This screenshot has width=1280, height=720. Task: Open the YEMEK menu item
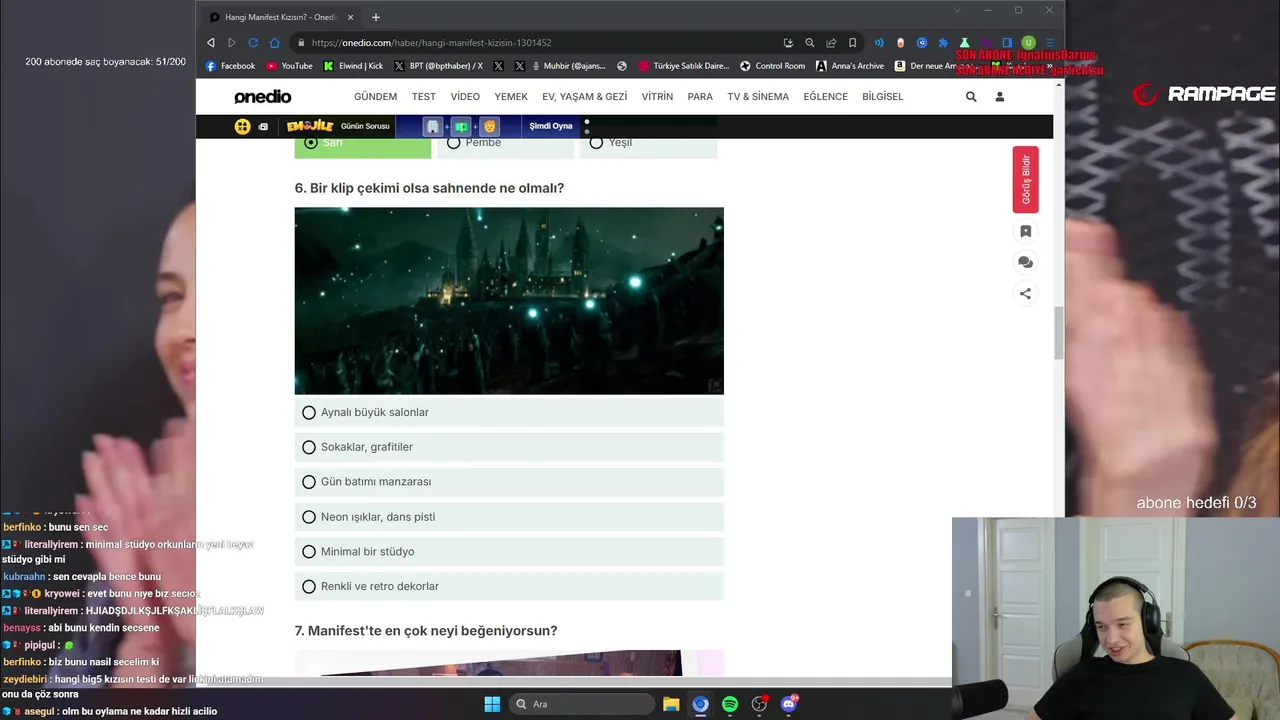pyautogui.click(x=511, y=97)
